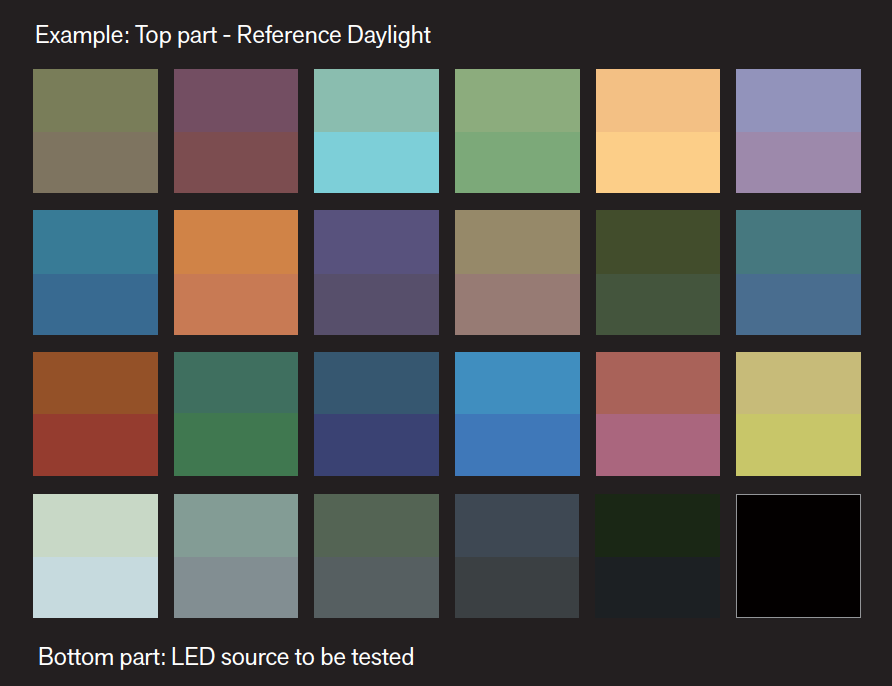The image size is (892, 686).
Task: Select the dark olive green swatch, second row
Action: coord(657,272)
